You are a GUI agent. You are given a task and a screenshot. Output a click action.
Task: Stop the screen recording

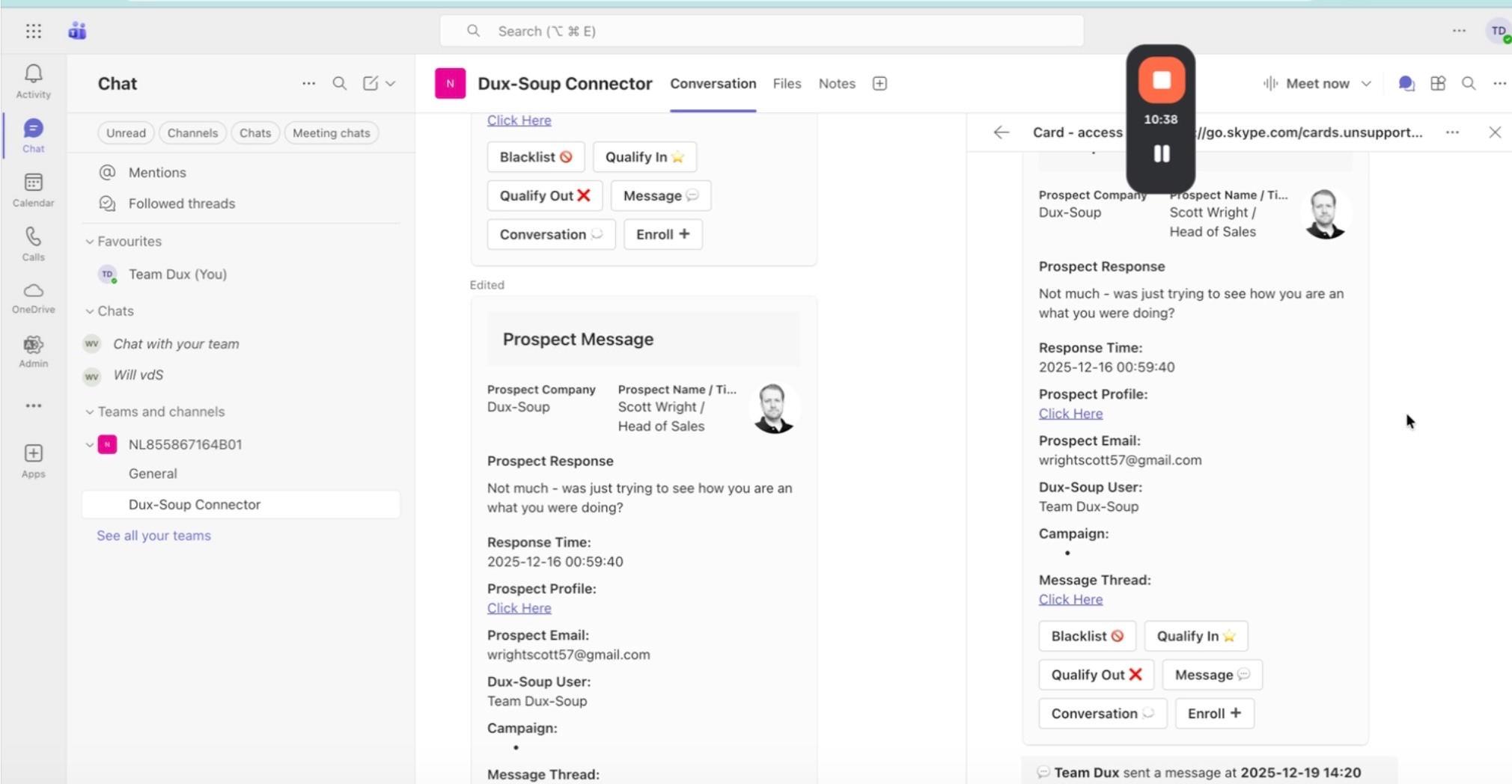pyautogui.click(x=1161, y=80)
